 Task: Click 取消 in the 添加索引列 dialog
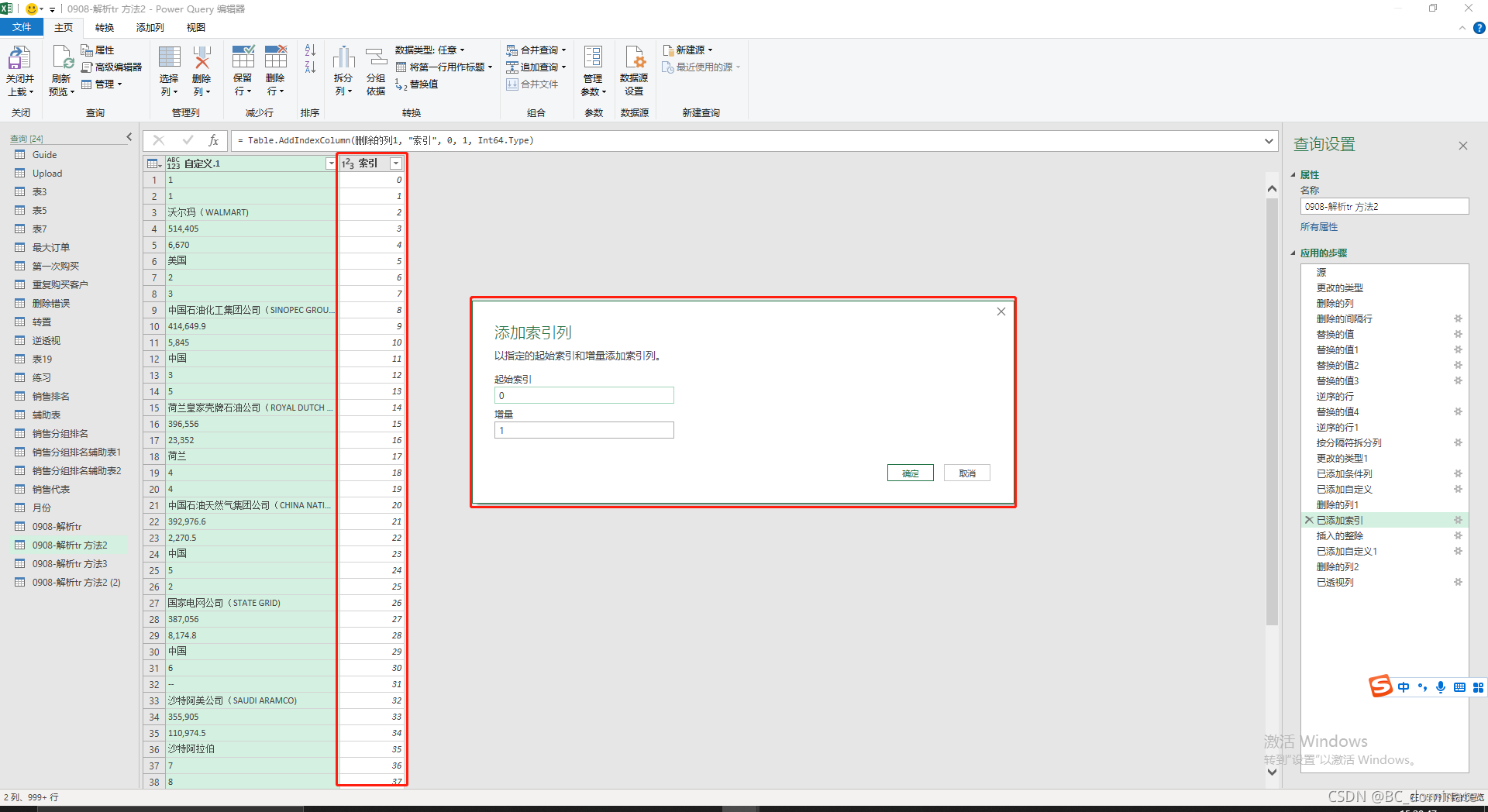tap(967, 473)
